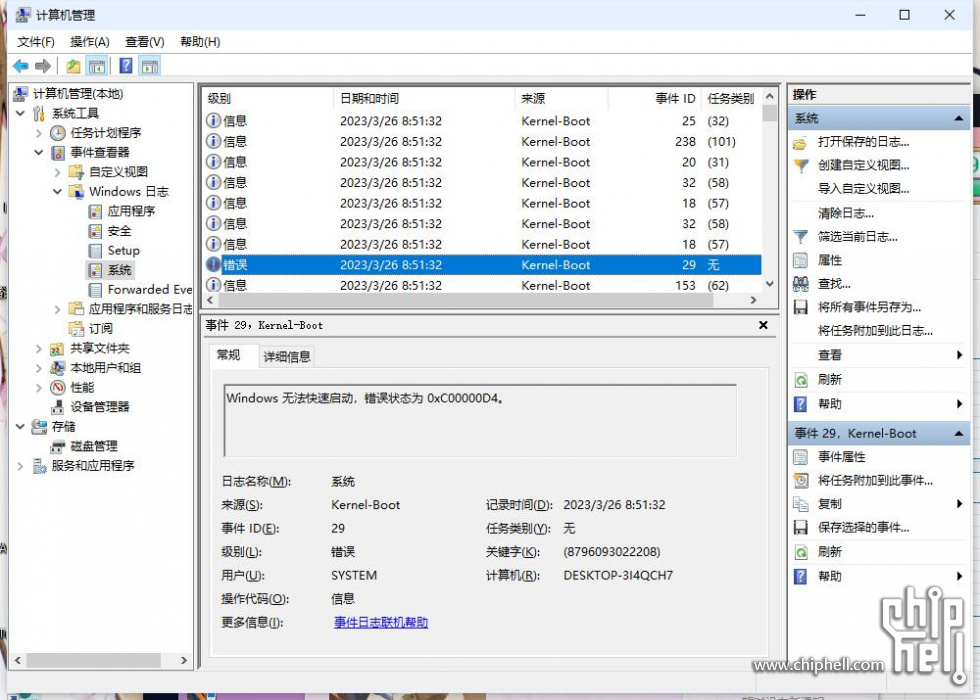Image resolution: width=980 pixels, height=700 pixels.
Task: Sort by 级别 column header
Action: [268, 98]
